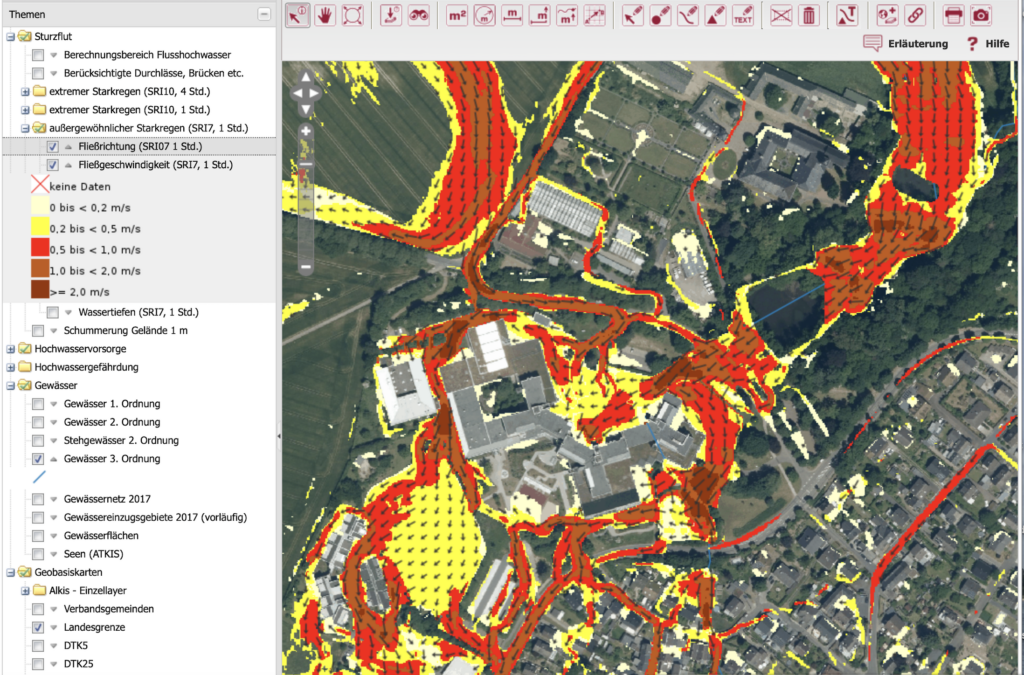Click the trash can delete icon

(809, 15)
